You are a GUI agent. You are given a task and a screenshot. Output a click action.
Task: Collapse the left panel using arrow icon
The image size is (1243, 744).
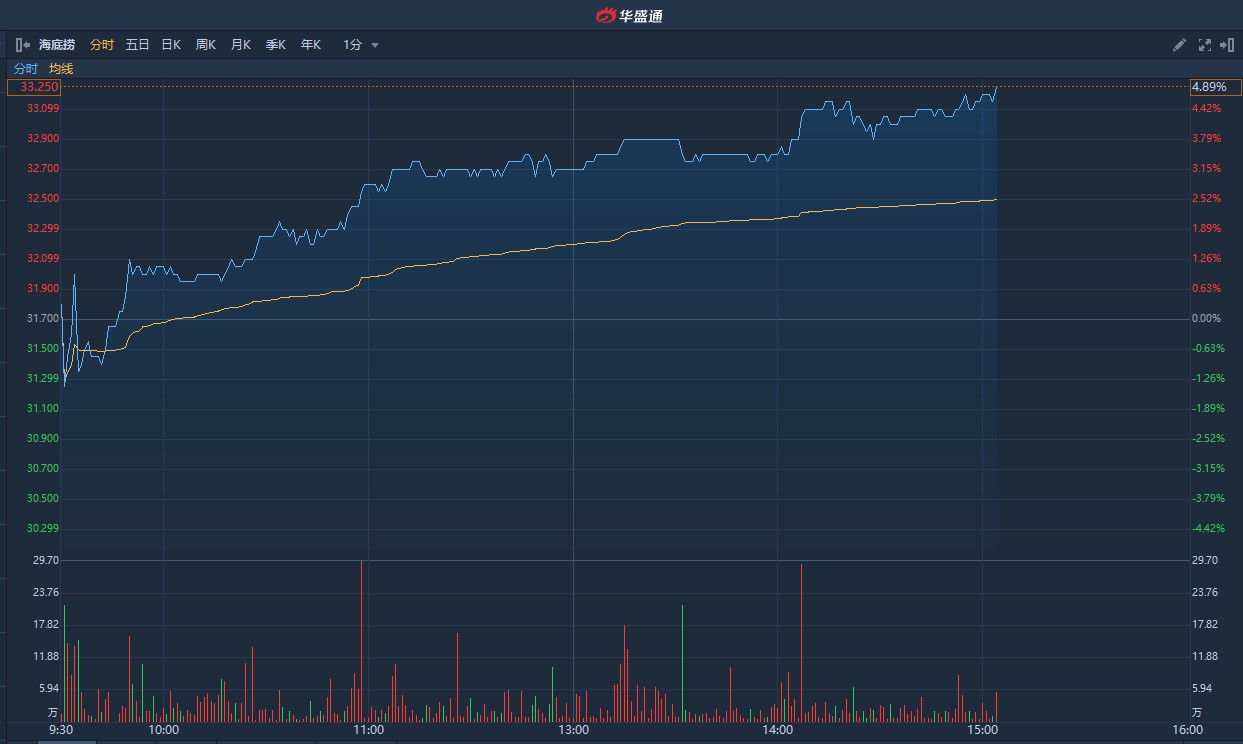pyautogui.click(x=23, y=45)
